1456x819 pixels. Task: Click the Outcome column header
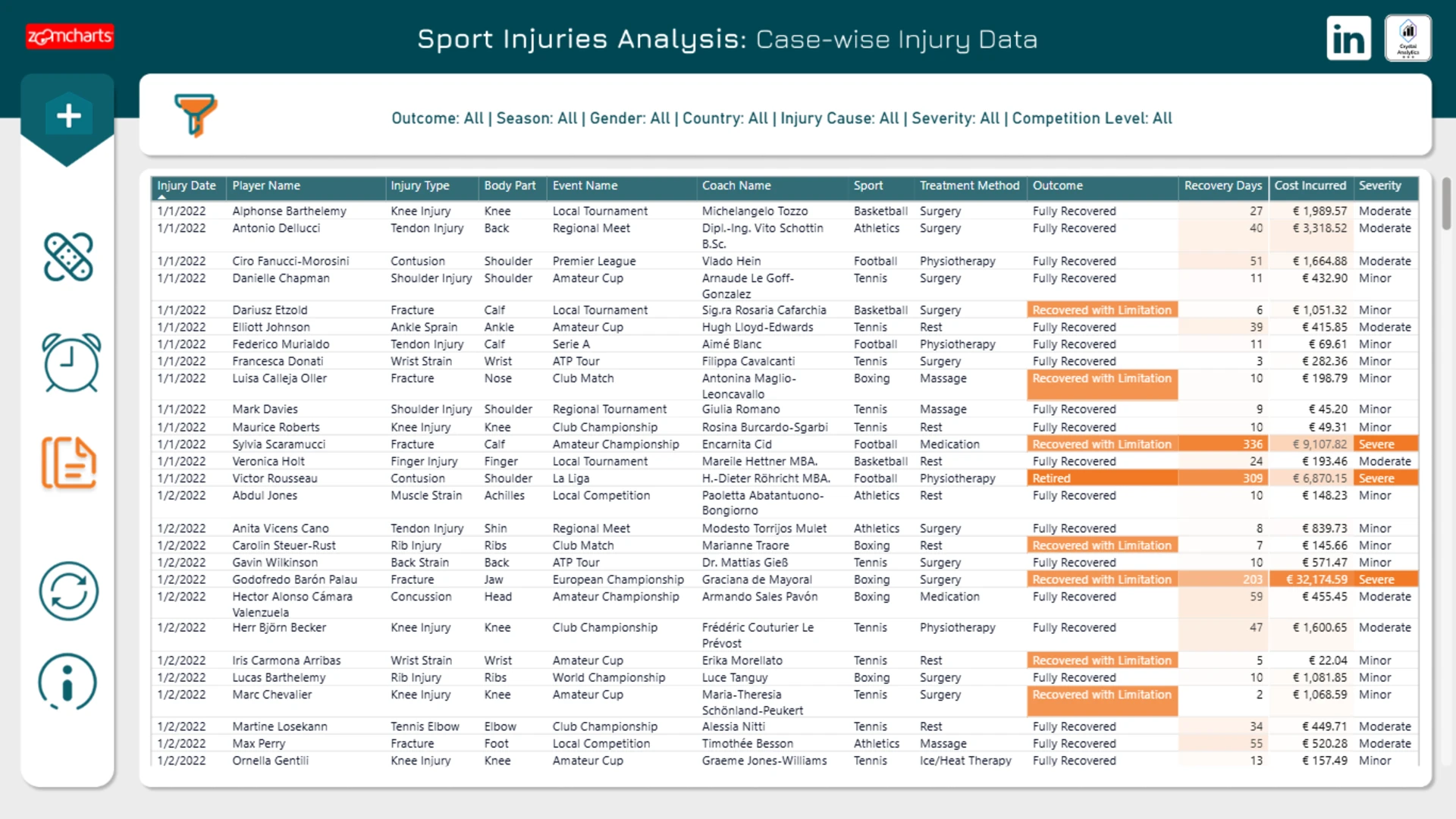click(x=1057, y=186)
